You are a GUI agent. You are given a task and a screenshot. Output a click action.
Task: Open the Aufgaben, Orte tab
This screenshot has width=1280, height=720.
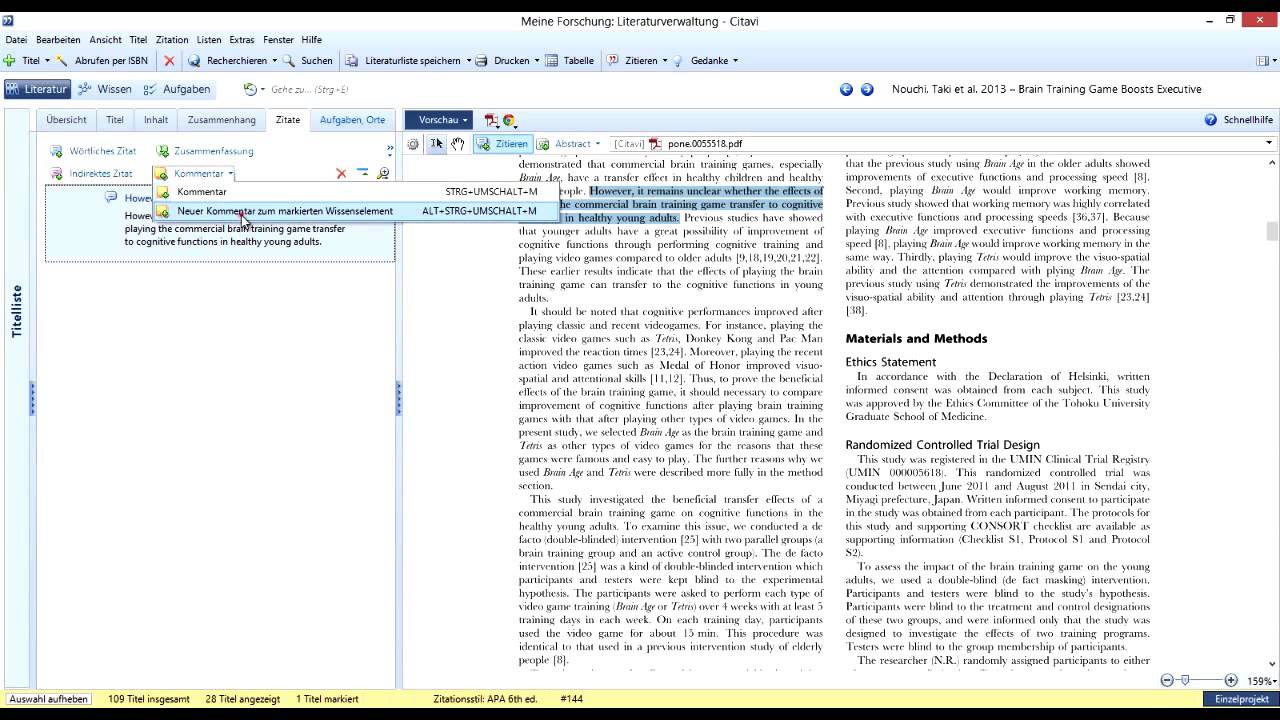click(352, 120)
